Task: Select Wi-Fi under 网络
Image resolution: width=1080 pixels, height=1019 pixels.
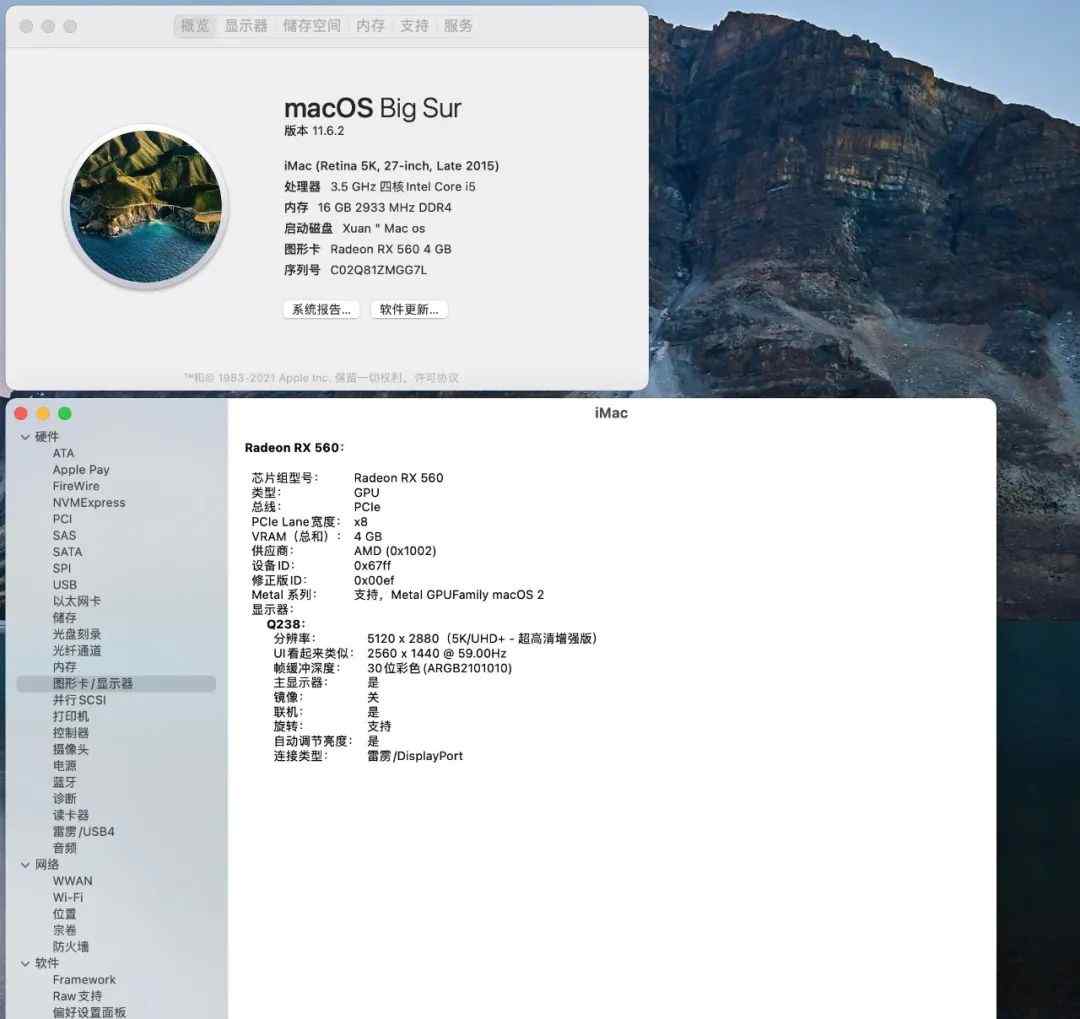Action: point(67,897)
